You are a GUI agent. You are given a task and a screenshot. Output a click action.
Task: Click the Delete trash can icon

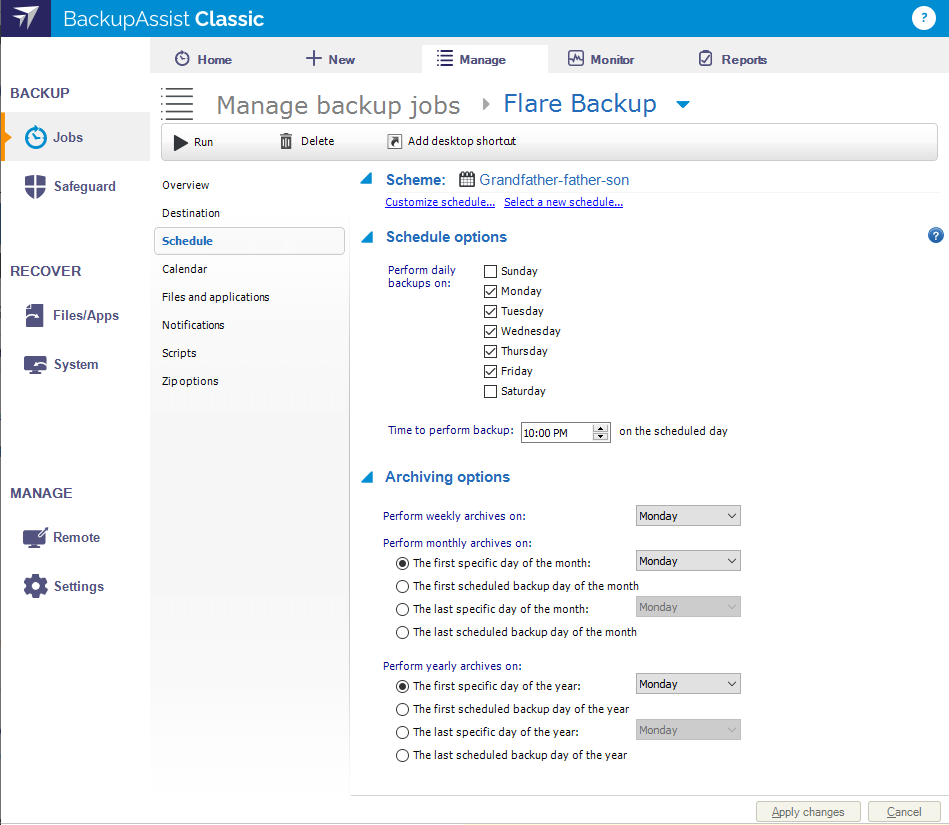286,141
